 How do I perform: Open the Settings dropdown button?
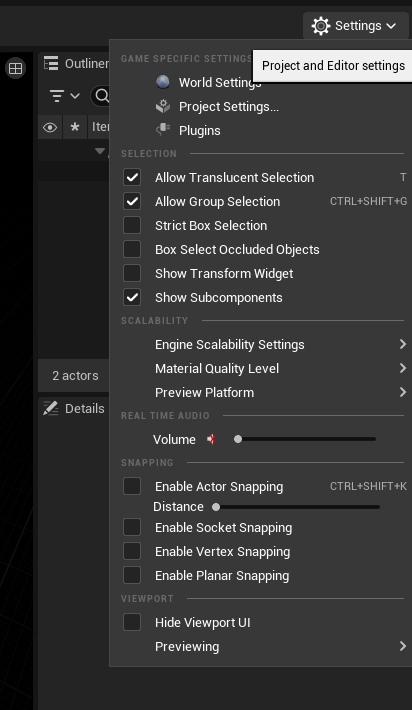pos(355,26)
